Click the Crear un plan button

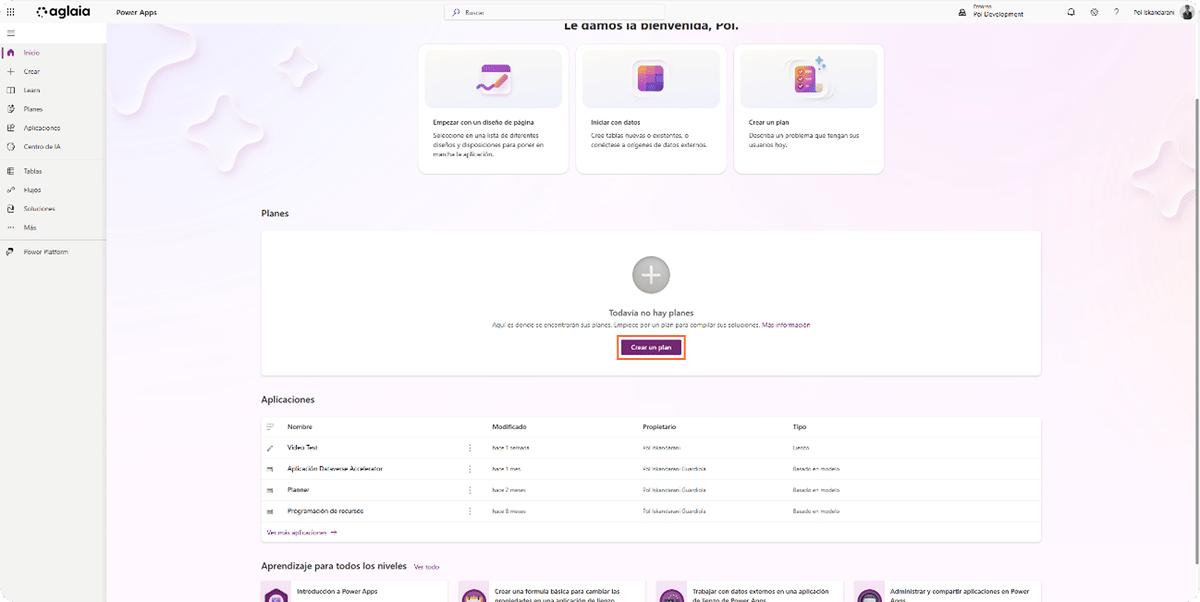[651, 347]
